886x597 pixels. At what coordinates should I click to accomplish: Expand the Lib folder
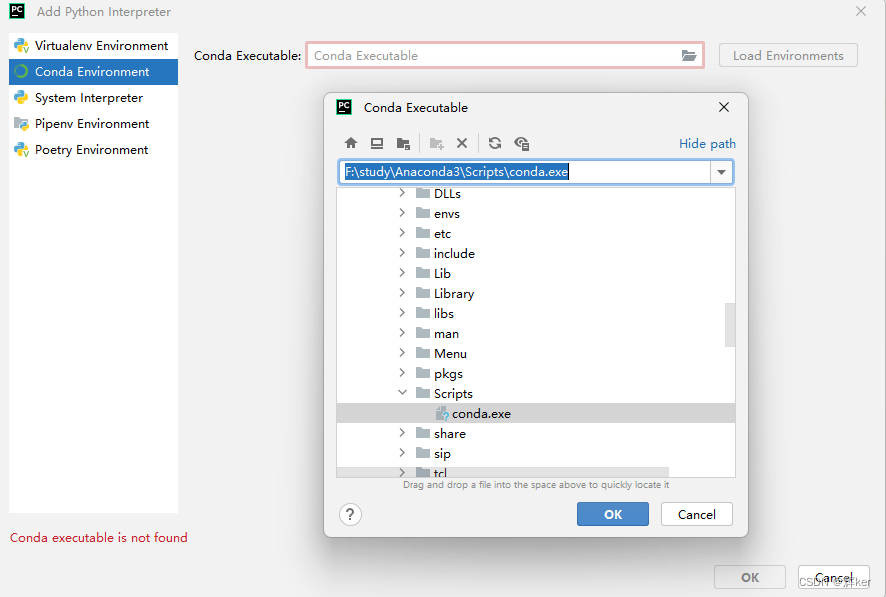coord(402,273)
